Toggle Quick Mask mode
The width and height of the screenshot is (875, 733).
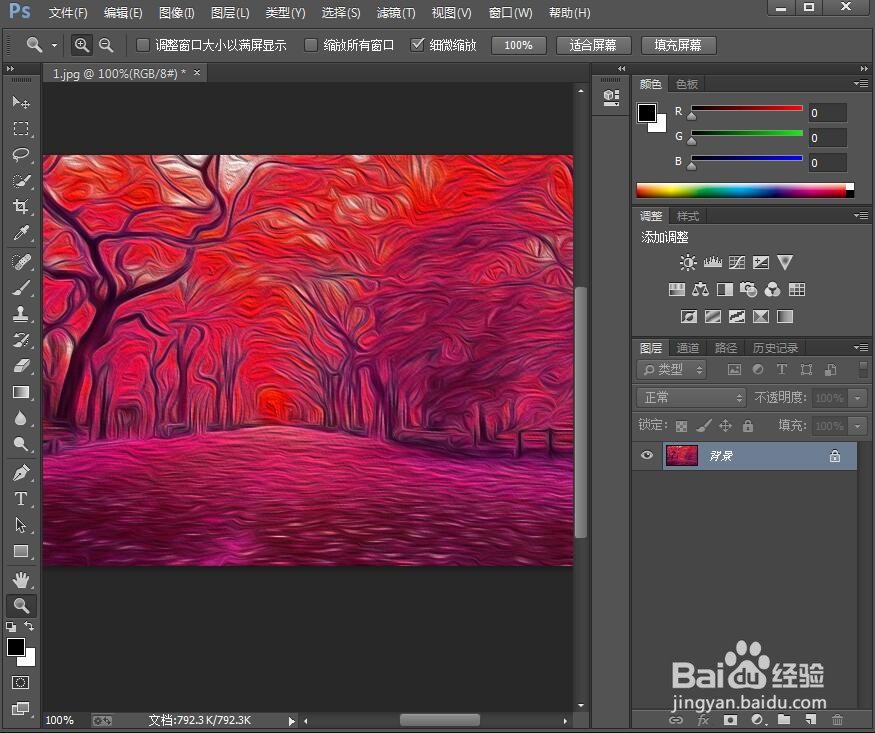pos(21,682)
